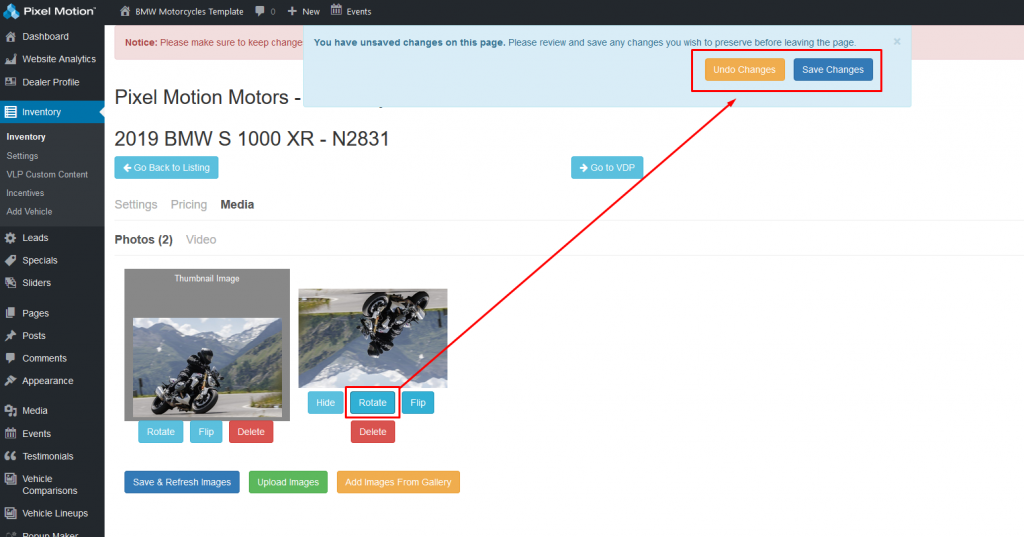The image size is (1024, 537).
Task: Delete the second photo
Action: tap(373, 432)
